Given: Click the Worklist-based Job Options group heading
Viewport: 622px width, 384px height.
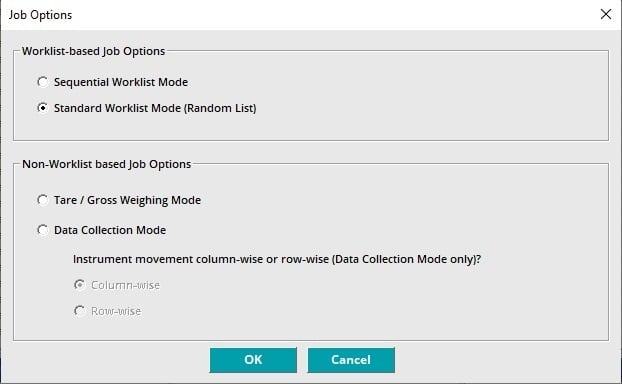Looking at the screenshot, I should click(93, 51).
